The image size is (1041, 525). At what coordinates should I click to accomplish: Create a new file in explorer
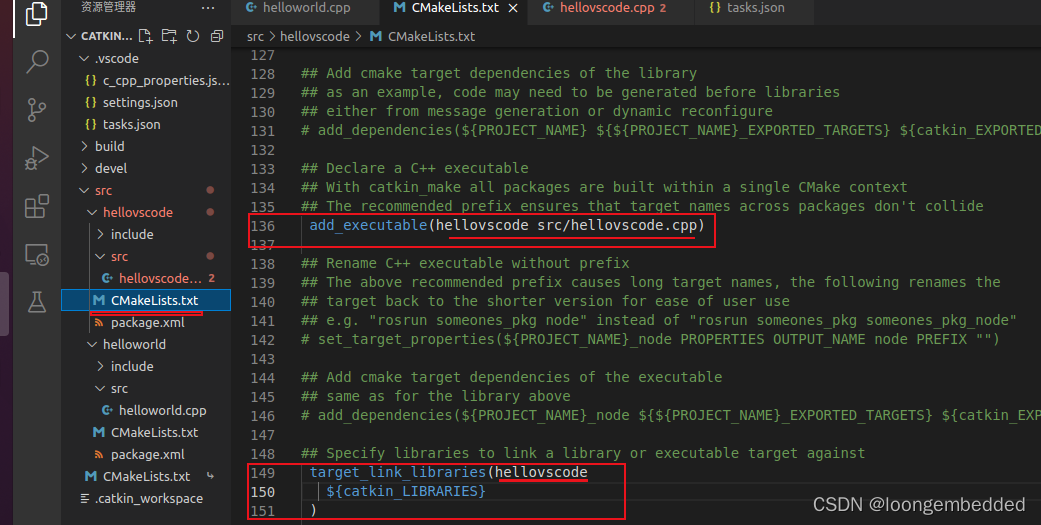pos(145,36)
